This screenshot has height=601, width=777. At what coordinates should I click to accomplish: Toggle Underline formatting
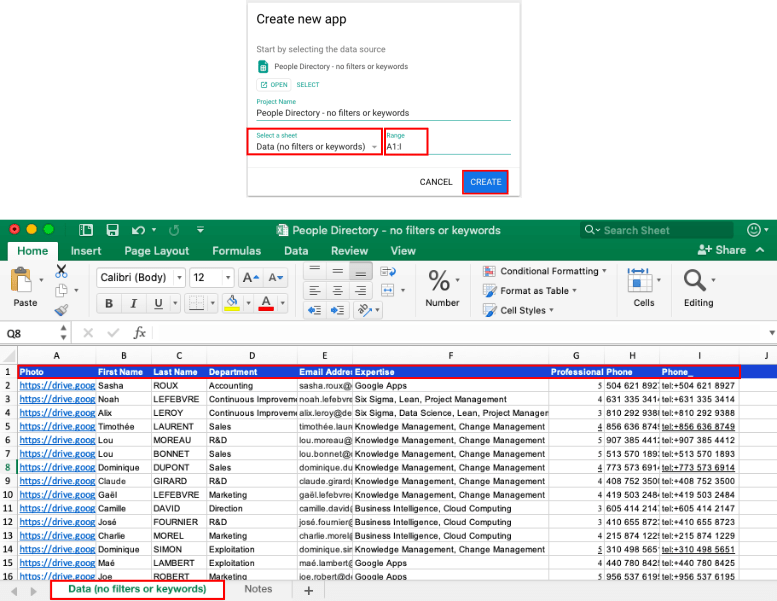click(x=159, y=303)
